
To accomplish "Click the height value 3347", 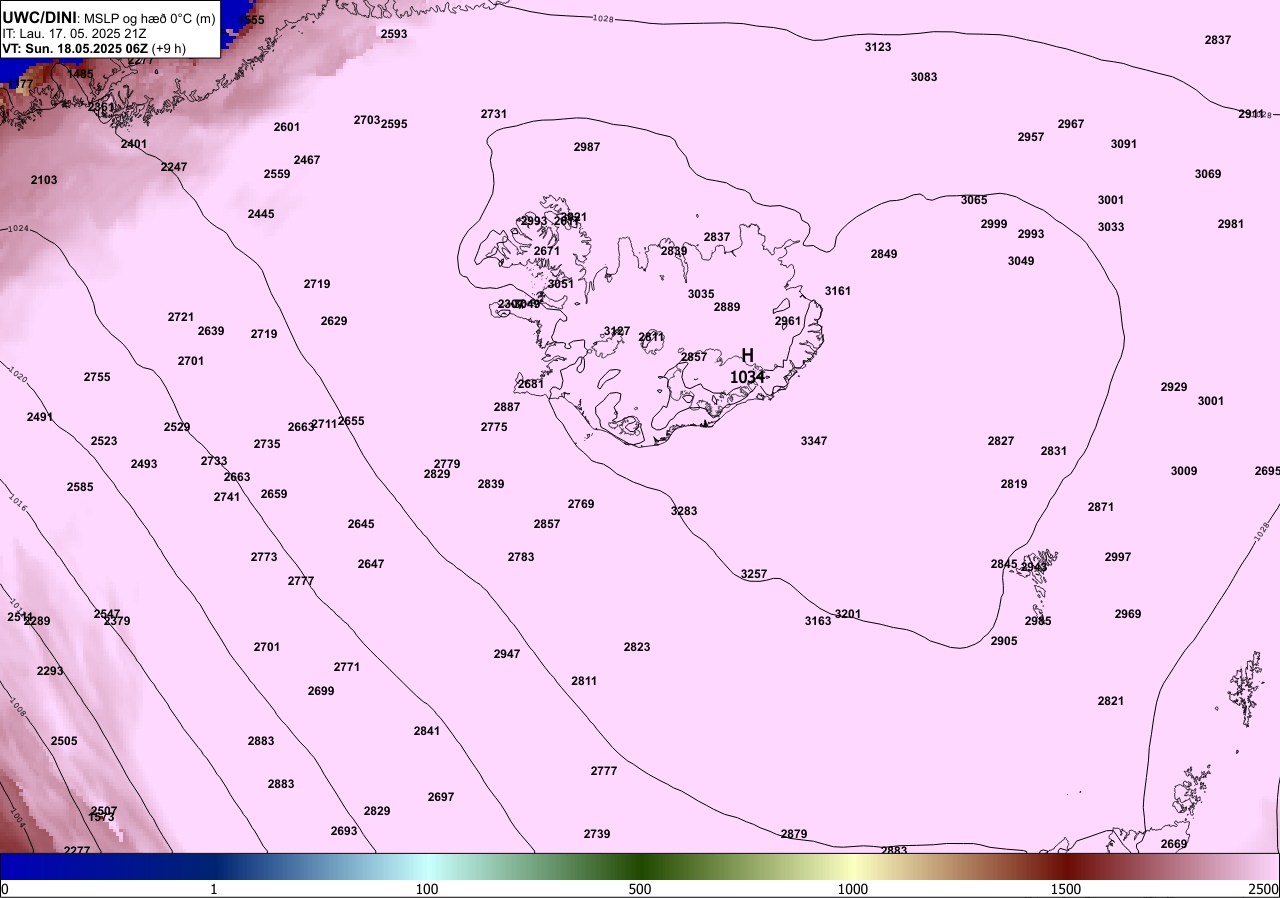I will 814,441.
